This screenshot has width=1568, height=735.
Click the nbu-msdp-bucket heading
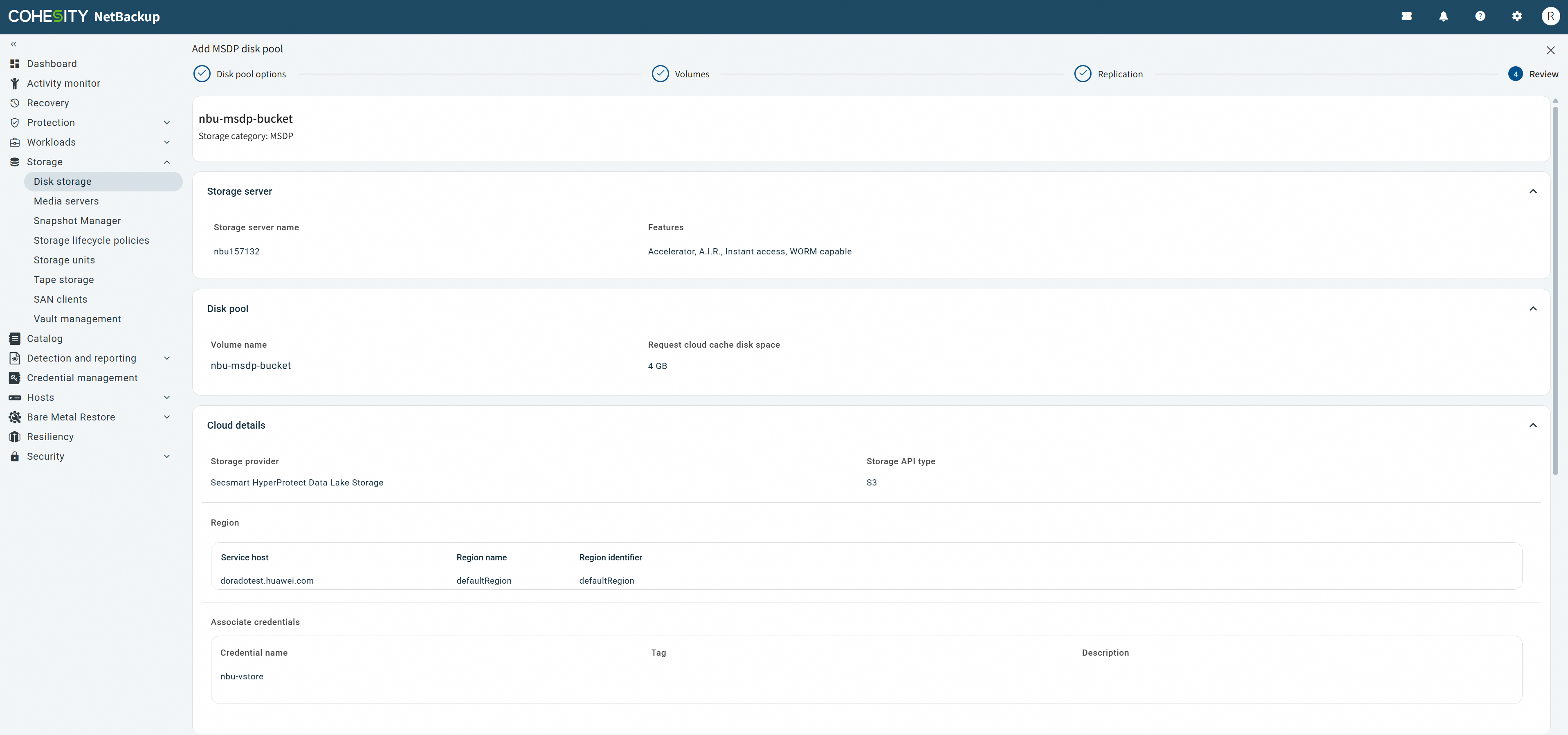coord(245,119)
